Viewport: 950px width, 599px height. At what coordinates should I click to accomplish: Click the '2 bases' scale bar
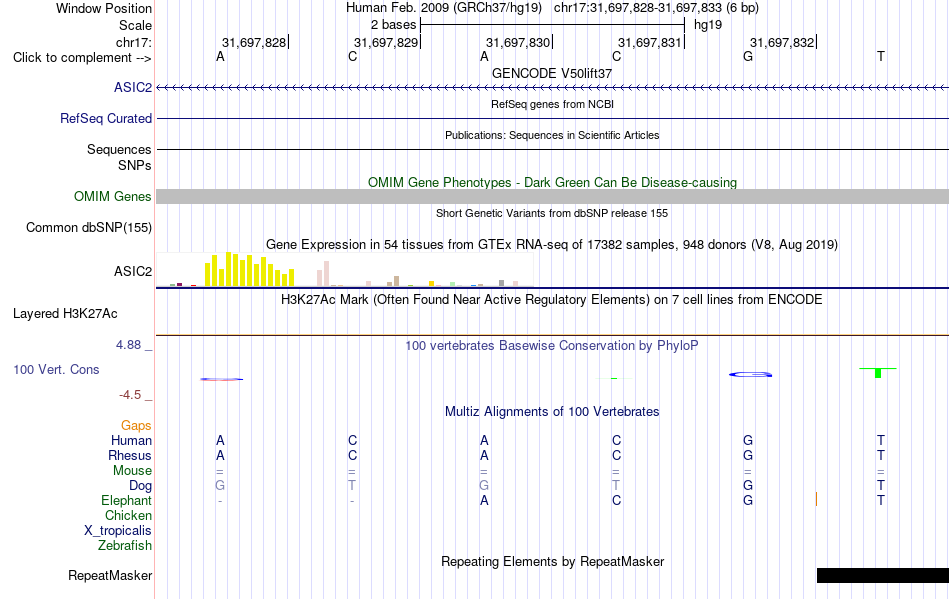[552, 25]
